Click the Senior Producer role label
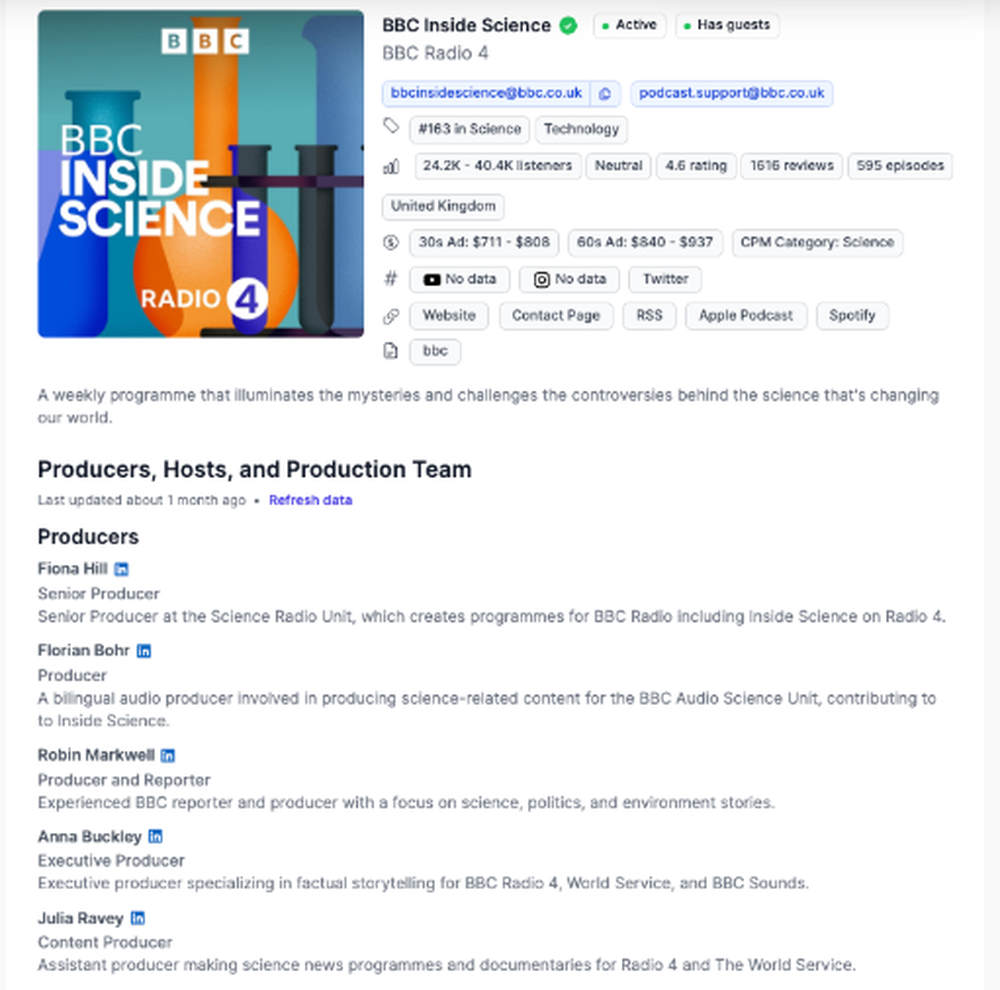1000x990 pixels. point(99,593)
